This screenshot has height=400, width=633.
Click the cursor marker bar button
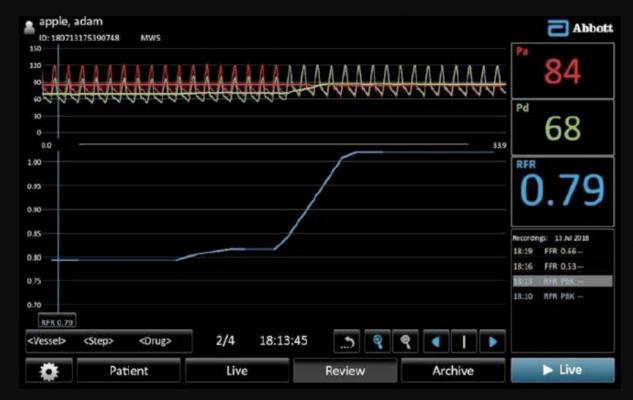pos(464,341)
